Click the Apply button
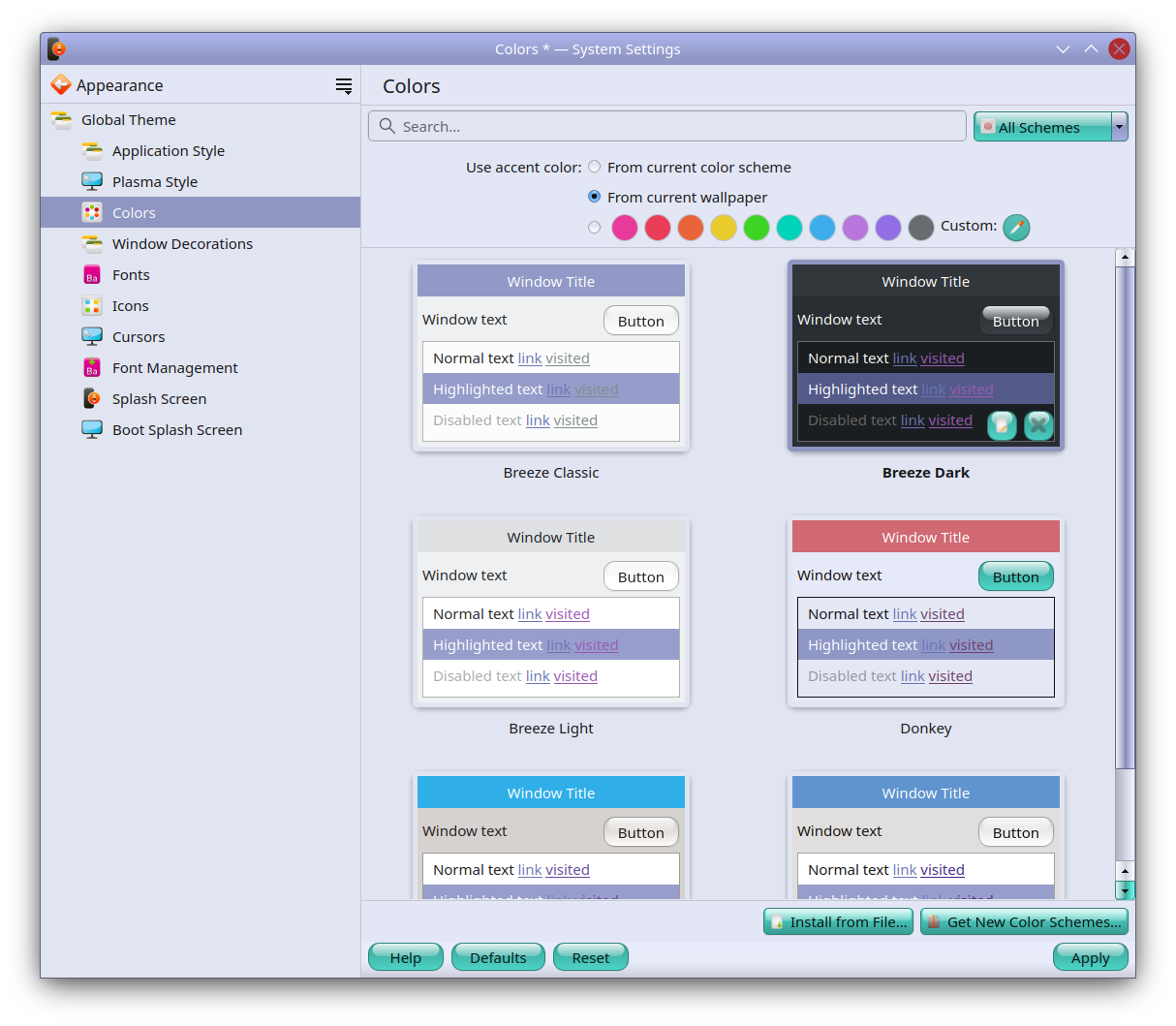This screenshot has height=1026, width=1176. (1091, 957)
